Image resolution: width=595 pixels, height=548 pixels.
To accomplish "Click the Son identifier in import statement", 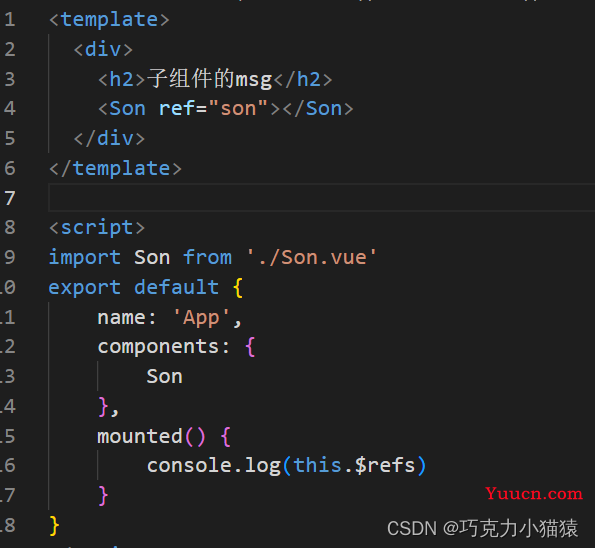I will coord(152,257).
